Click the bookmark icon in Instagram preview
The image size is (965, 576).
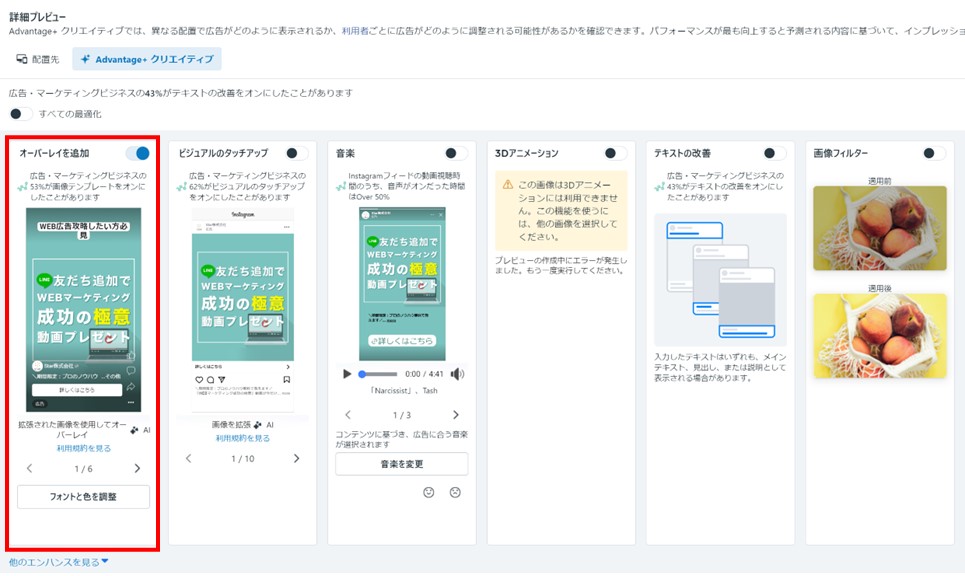[x=286, y=380]
